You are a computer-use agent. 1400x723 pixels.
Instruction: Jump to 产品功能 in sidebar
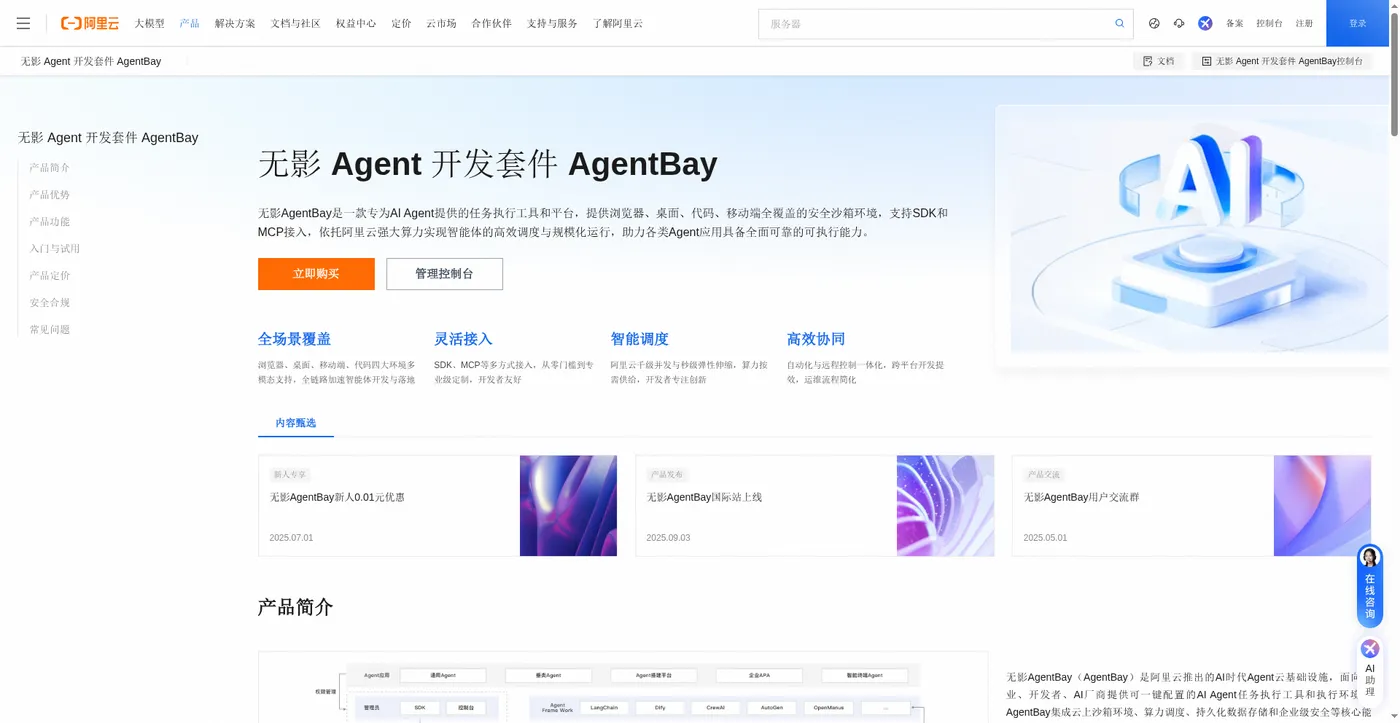(50, 222)
